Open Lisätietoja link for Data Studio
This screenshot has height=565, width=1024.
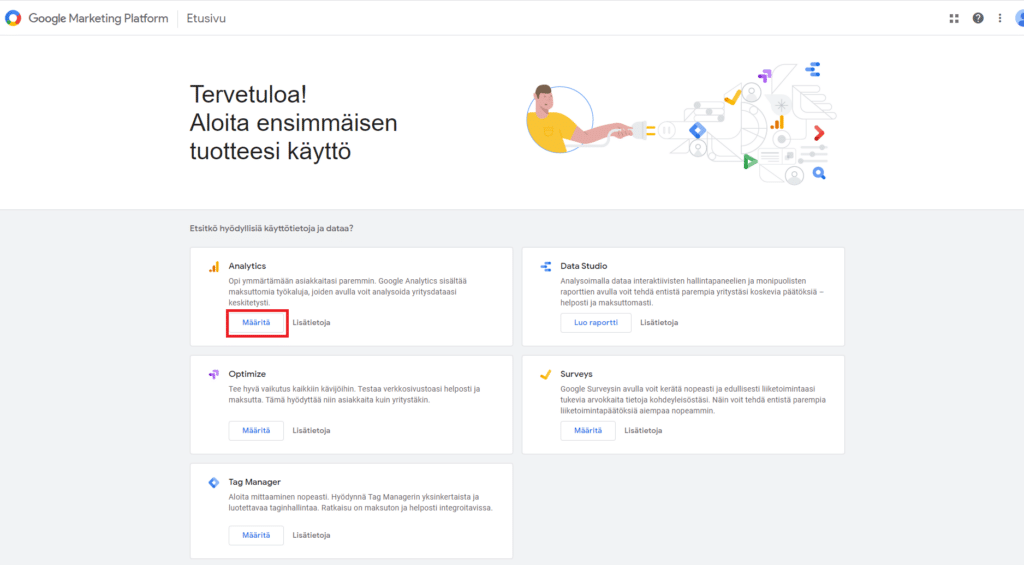[x=659, y=323]
